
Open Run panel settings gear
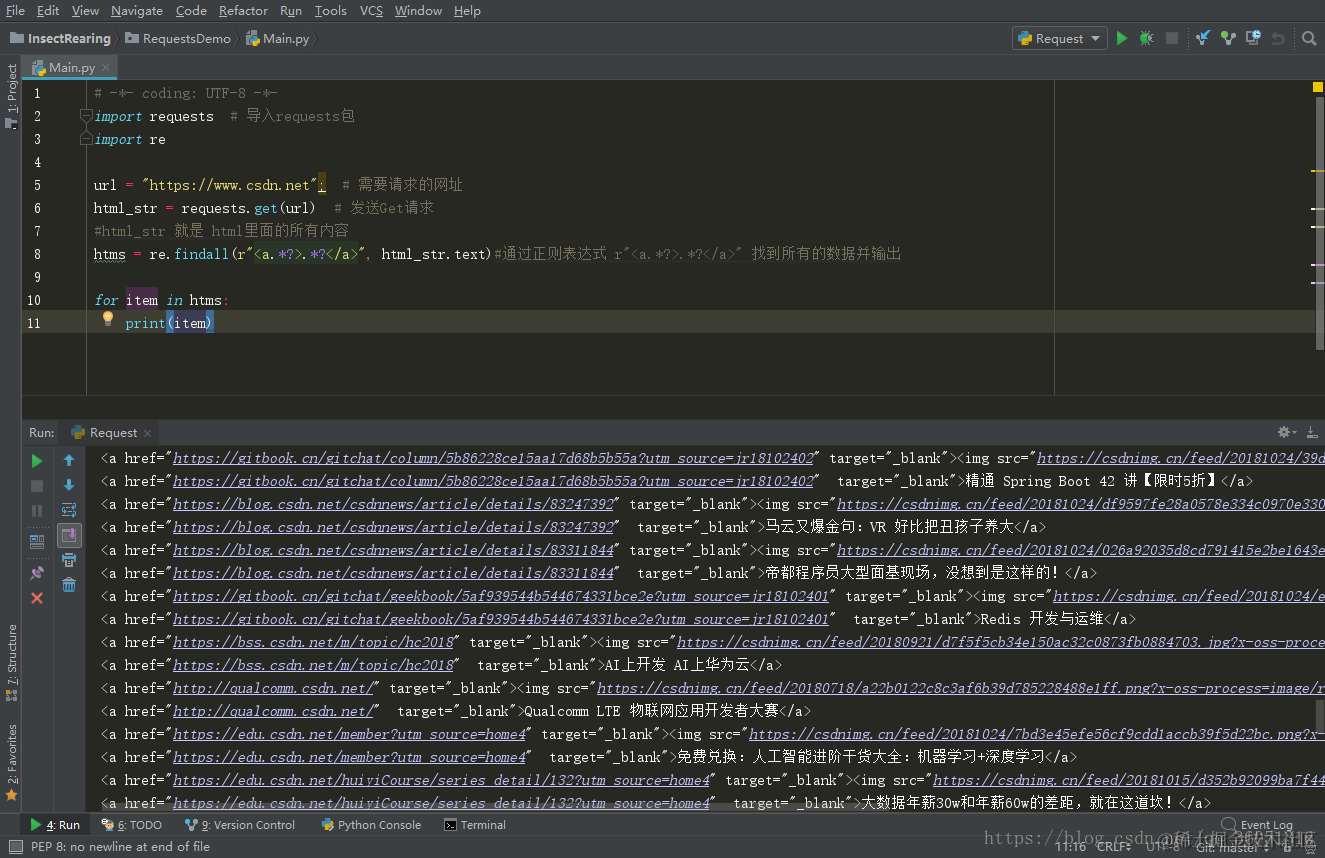pos(1285,432)
